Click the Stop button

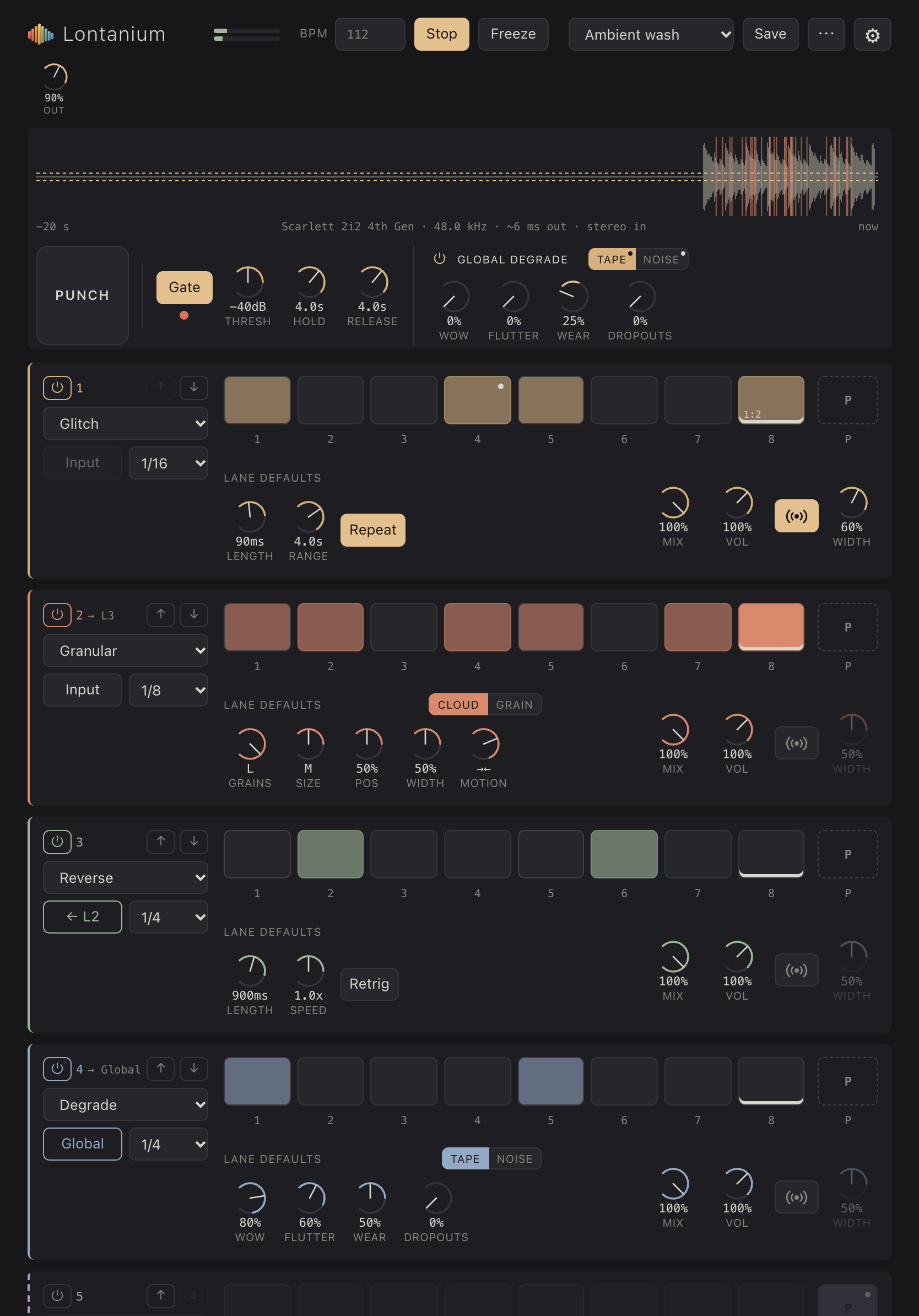[441, 34]
